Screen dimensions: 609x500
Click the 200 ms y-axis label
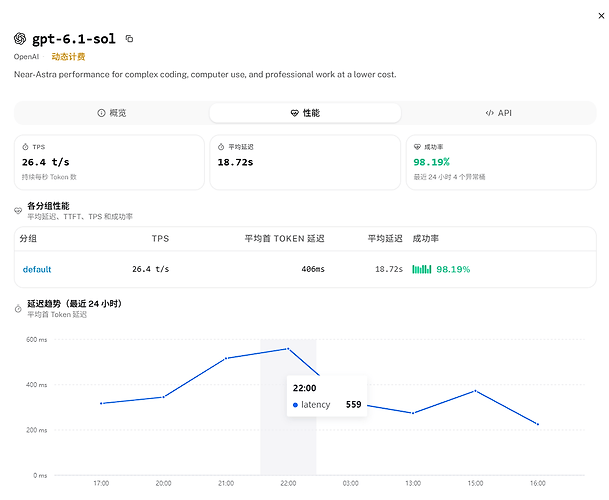point(37,430)
